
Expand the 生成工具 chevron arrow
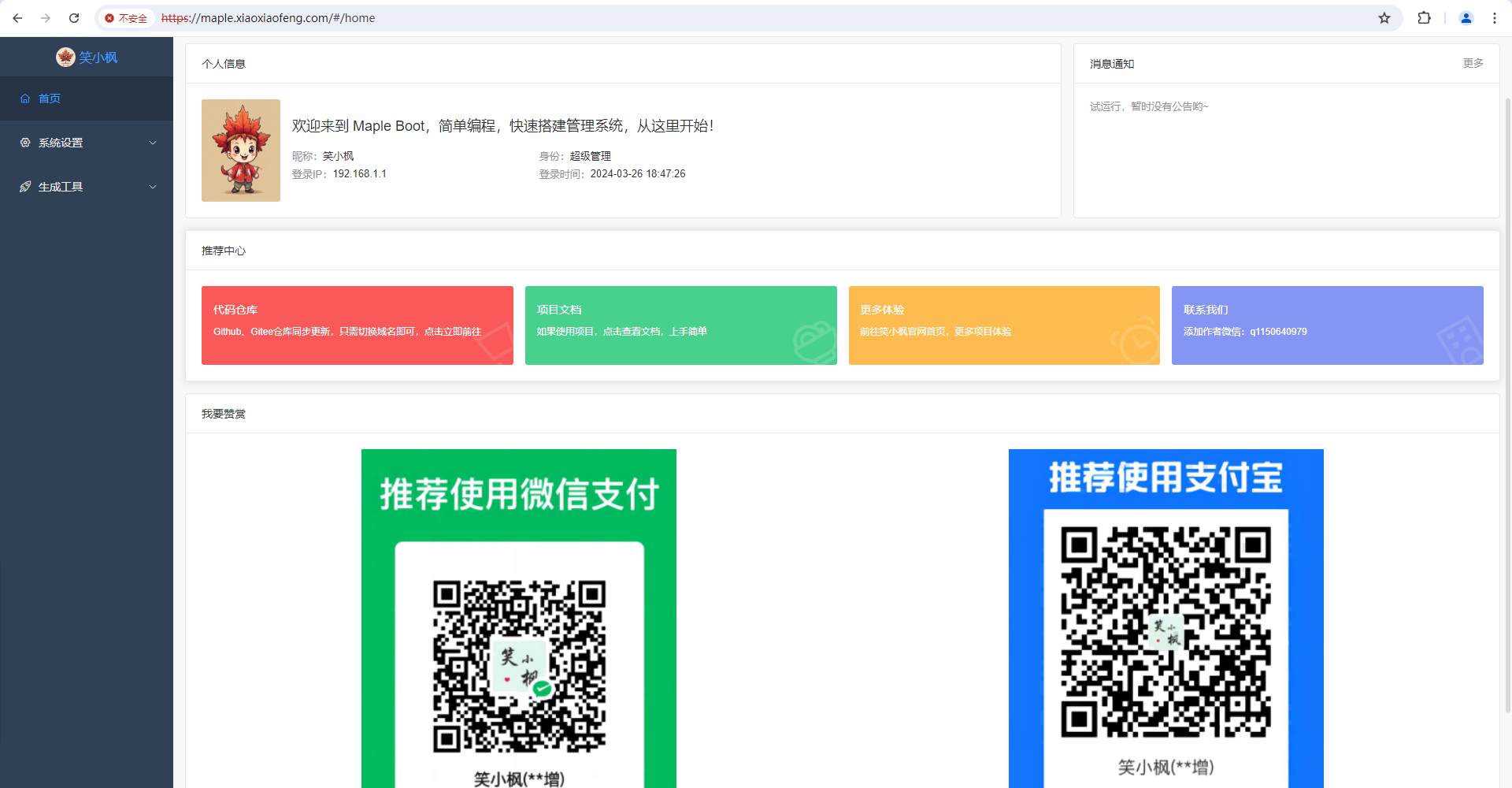153,187
